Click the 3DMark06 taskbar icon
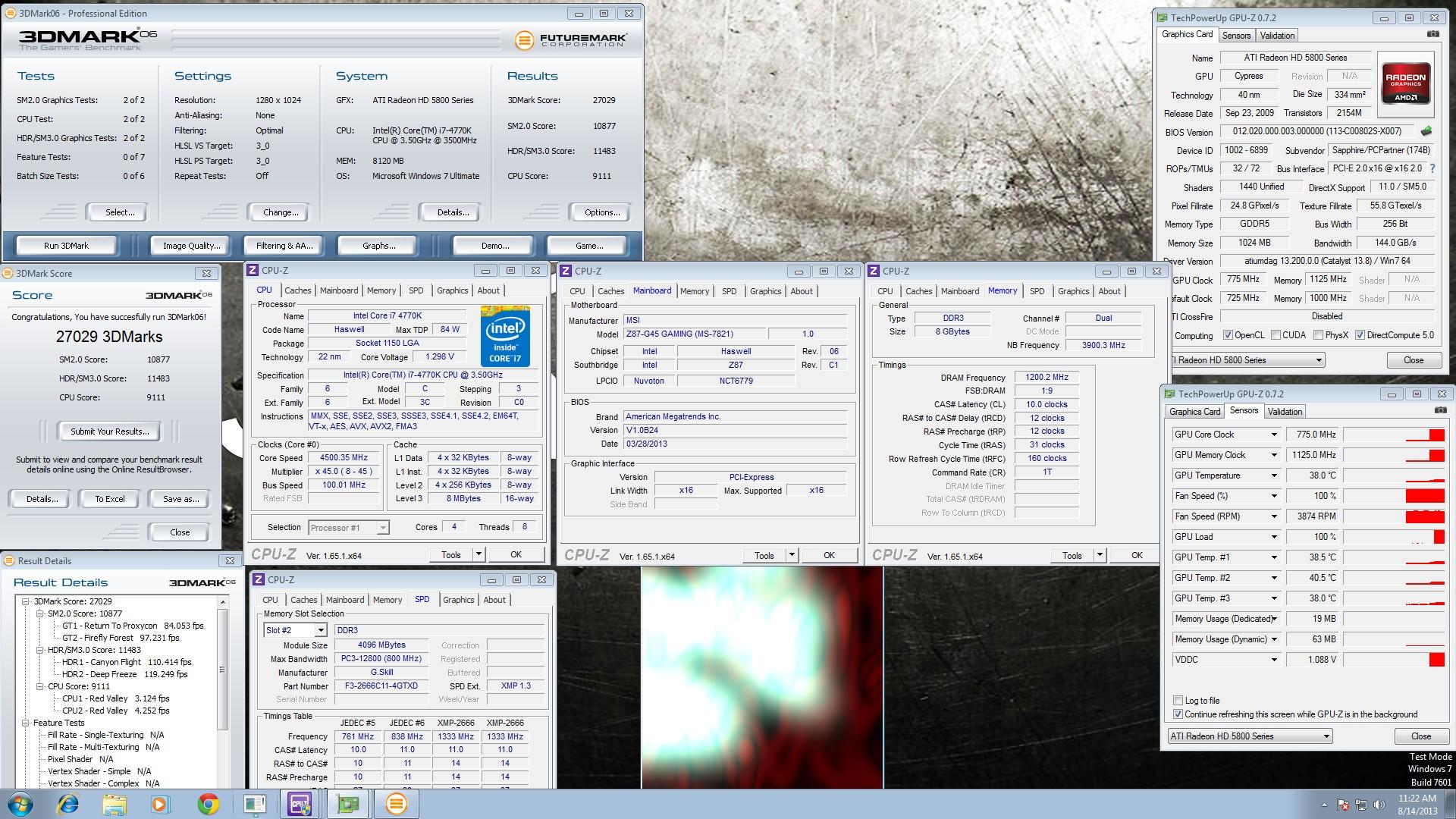 click(396, 804)
